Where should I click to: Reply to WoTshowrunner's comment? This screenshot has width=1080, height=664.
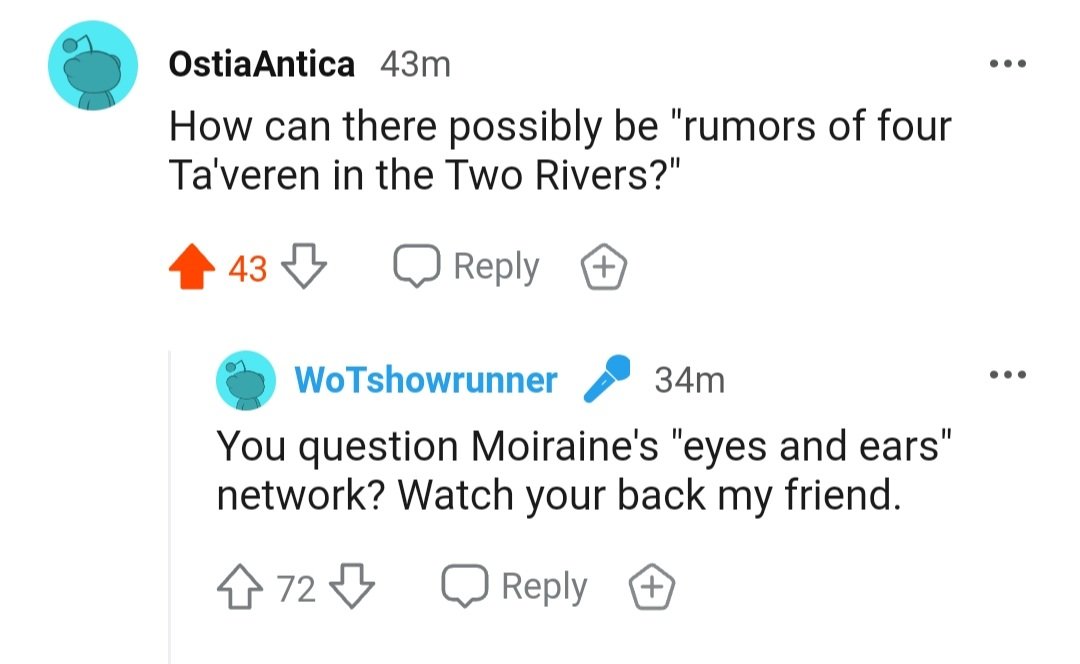pyautogui.click(x=513, y=588)
